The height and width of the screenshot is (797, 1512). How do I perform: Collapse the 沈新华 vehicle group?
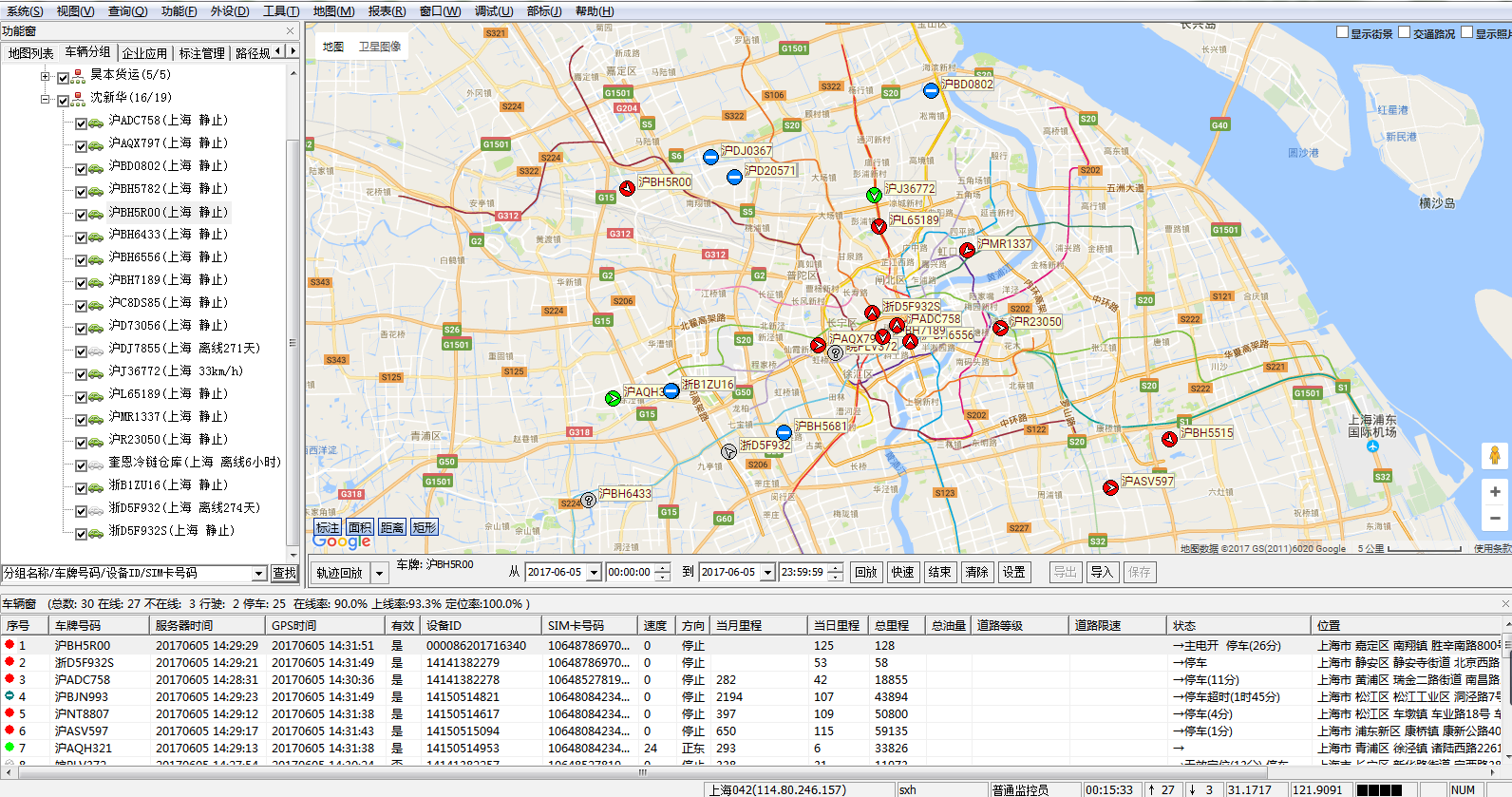[x=45, y=99]
